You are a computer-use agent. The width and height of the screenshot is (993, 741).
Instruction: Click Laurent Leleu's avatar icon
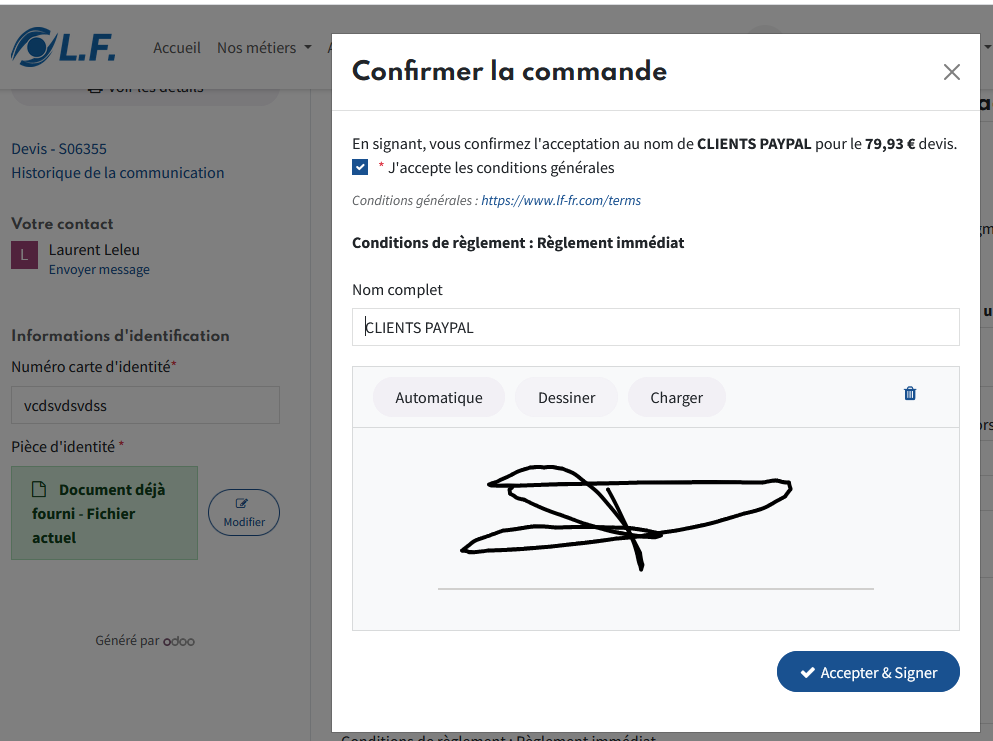pyautogui.click(x=25, y=255)
